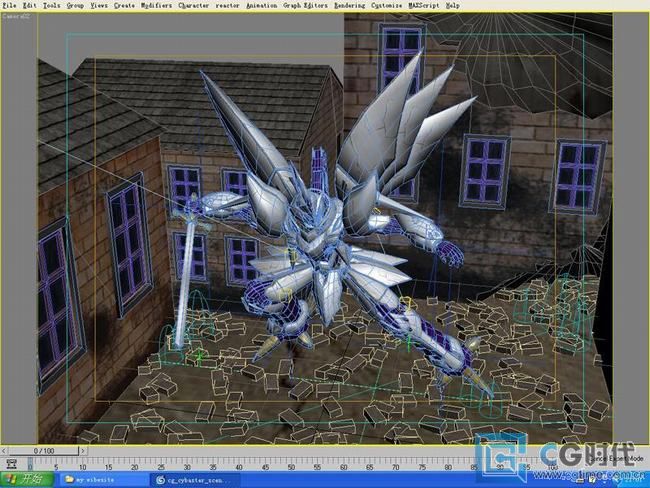Click frame 25 on the track bar
Viewport: 650px width, 488px height.
pyautogui.click(x=160, y=464)
